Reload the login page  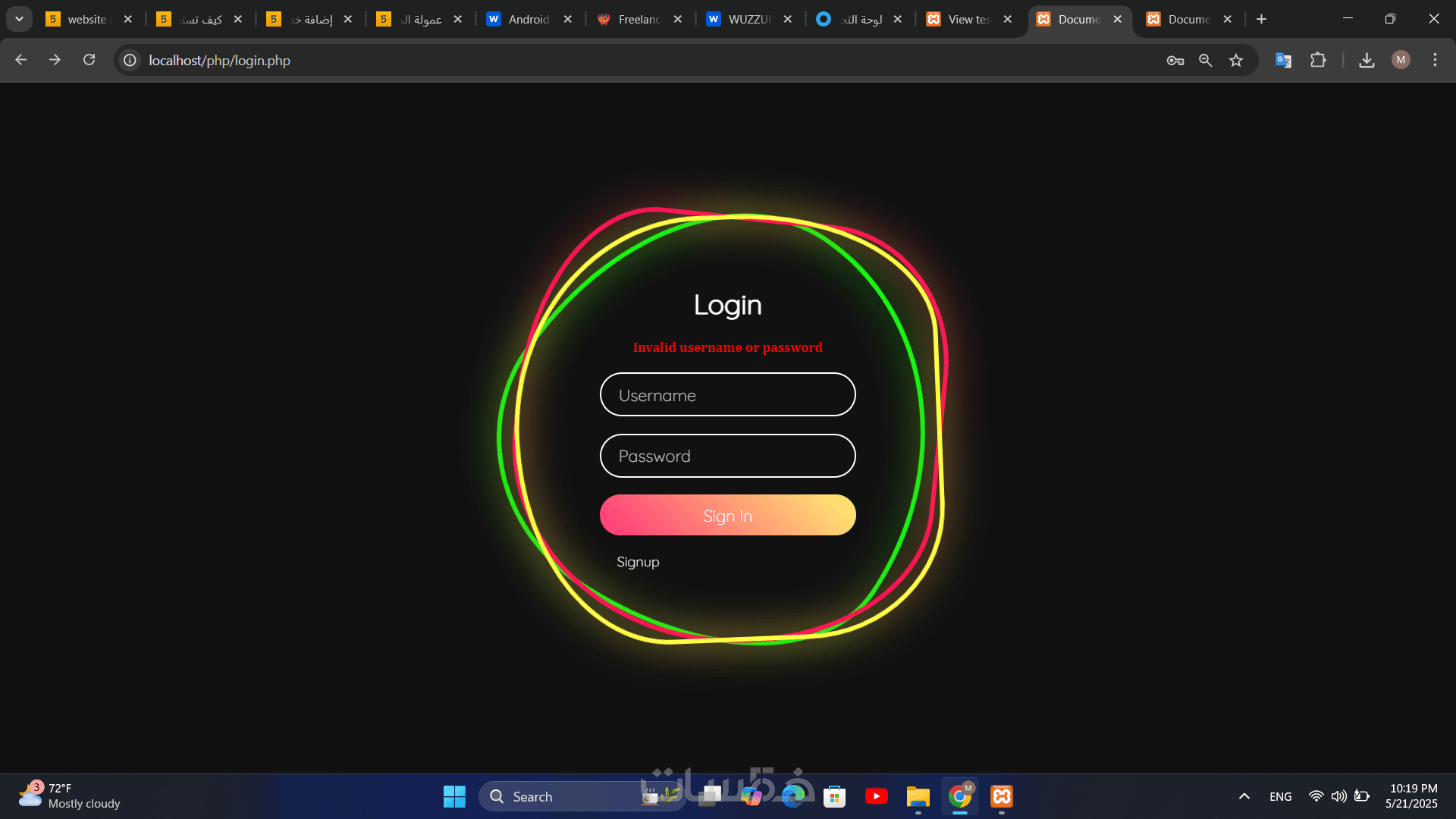89,60
